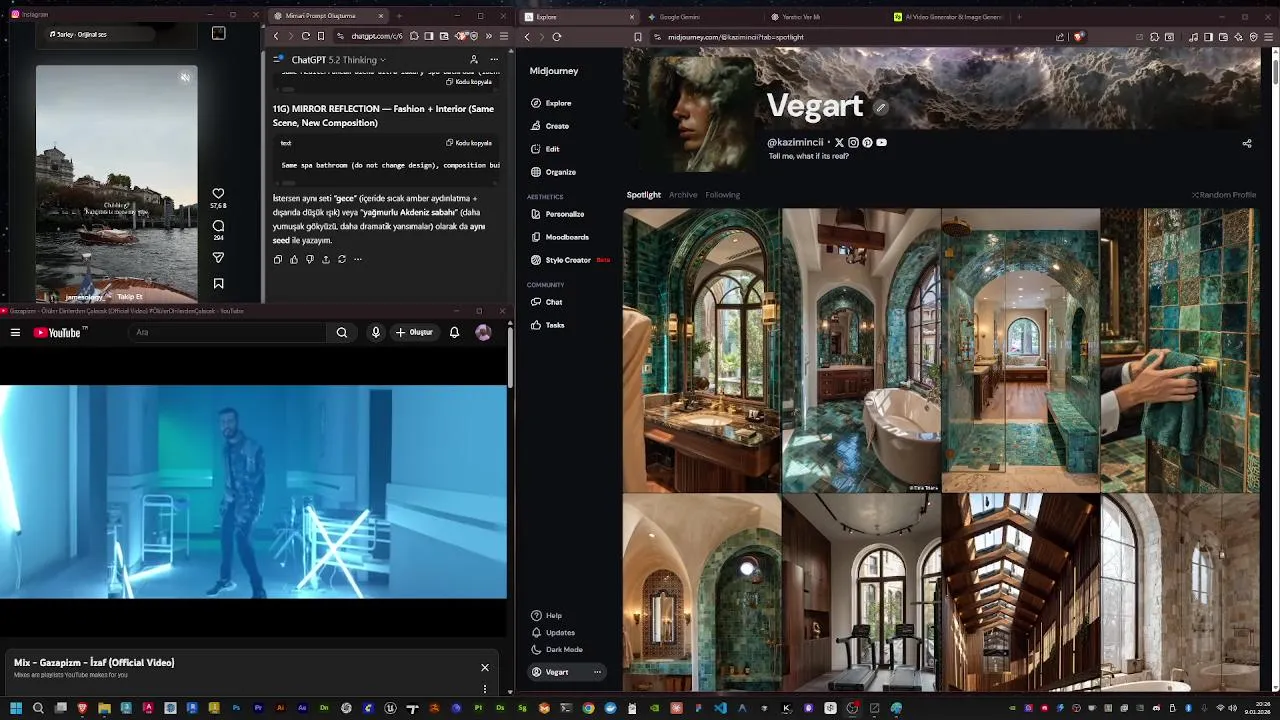Screen dimensions: 1280x720
Task: Edit the Vegart profile name pencil icon
Action: pos(881,107)
